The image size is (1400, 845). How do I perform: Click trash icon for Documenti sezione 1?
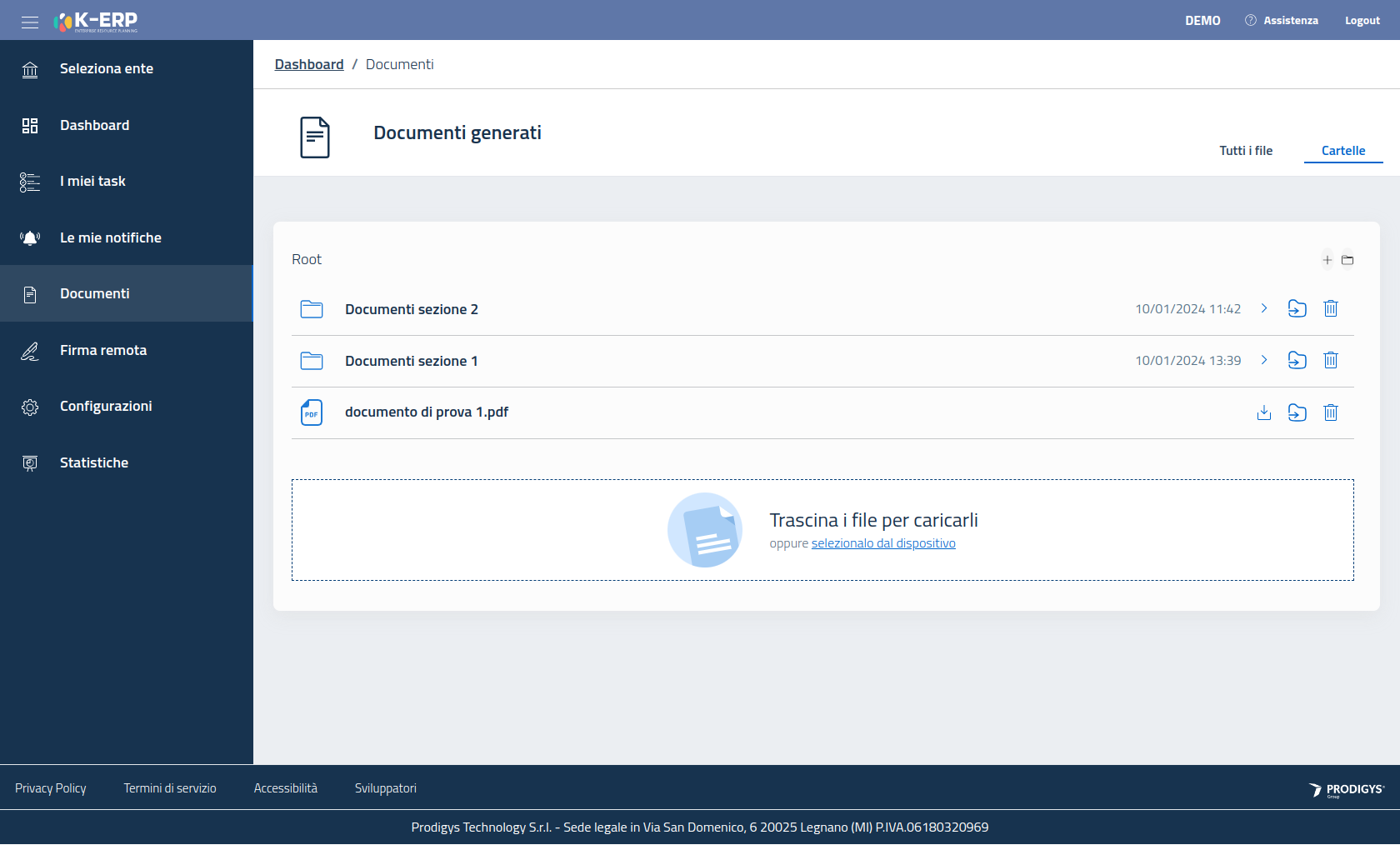tap(1331, 360)
